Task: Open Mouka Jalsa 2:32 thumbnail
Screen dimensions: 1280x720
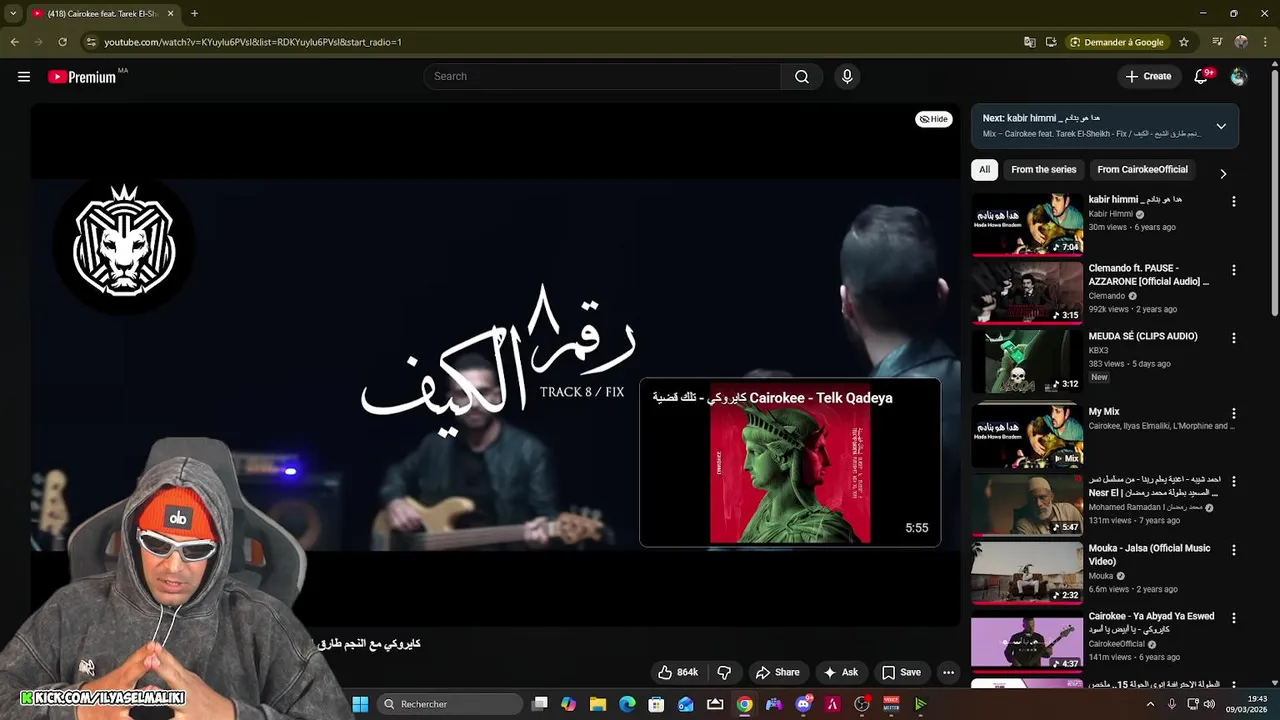Action: (x=1027, y=573)
